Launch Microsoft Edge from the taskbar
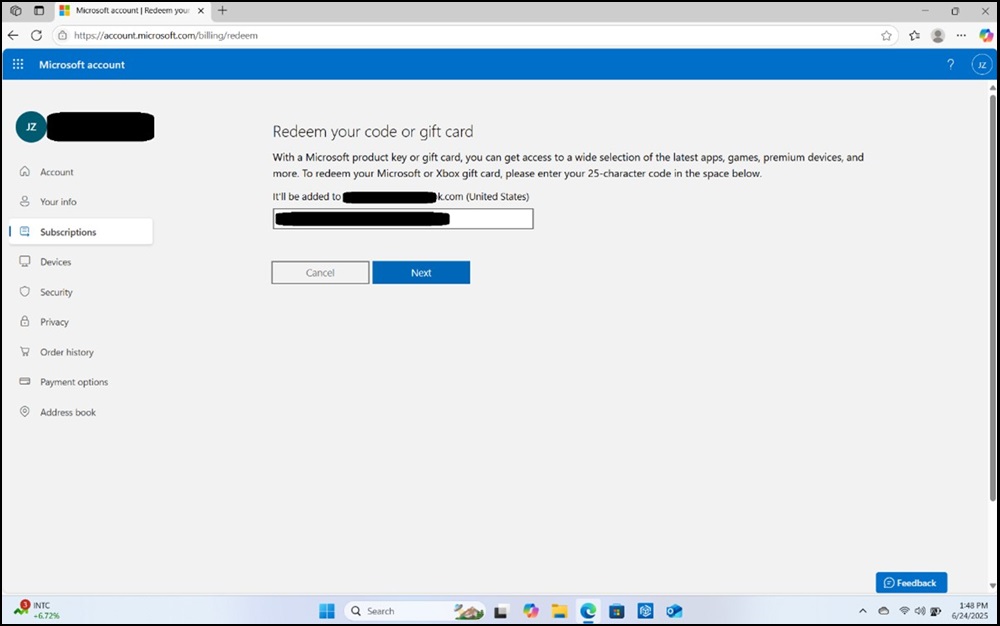Screen dimensions: 1000x626 (587, 610)
